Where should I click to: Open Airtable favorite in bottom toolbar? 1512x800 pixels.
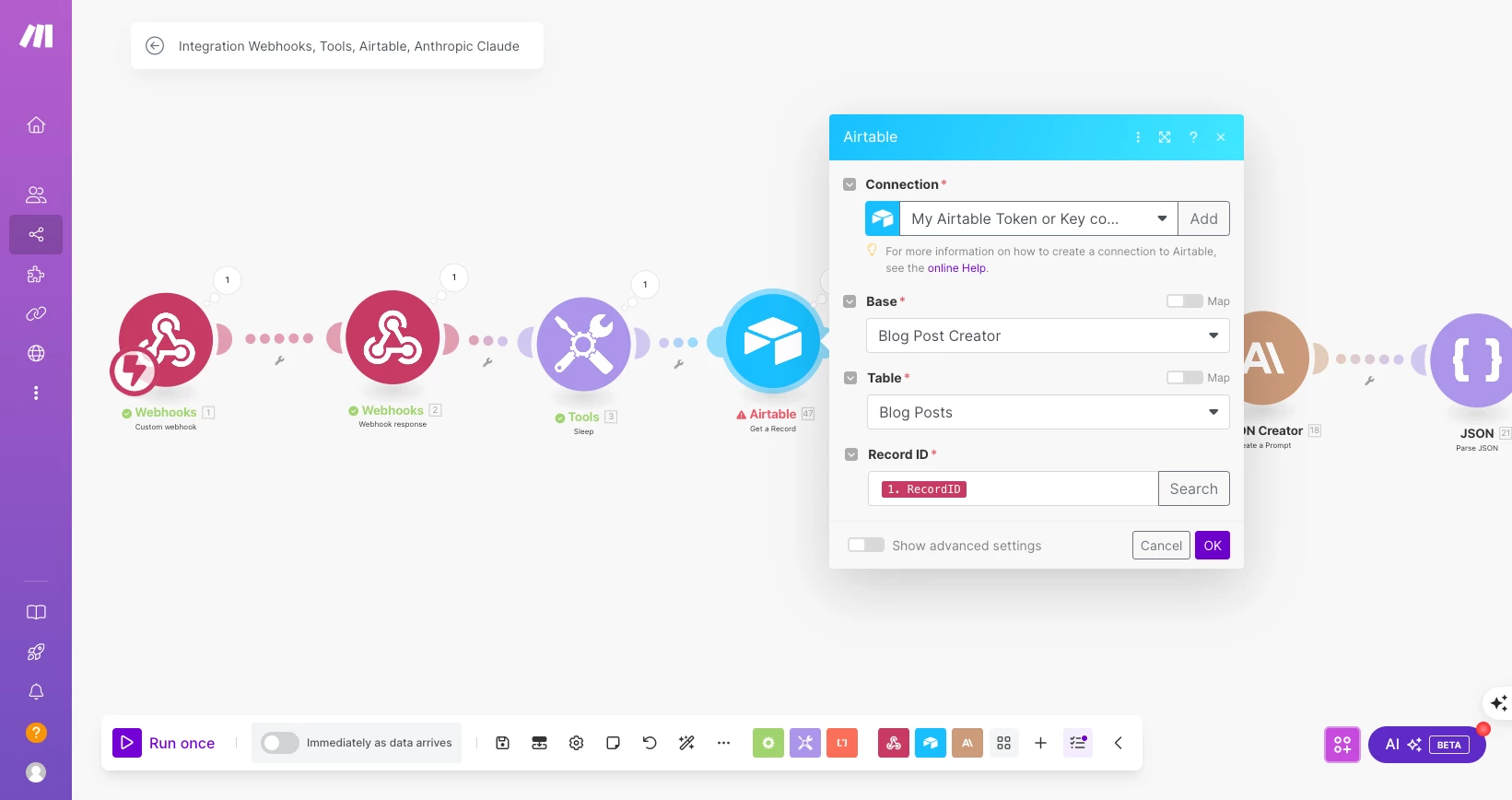[x=931, y=743]
